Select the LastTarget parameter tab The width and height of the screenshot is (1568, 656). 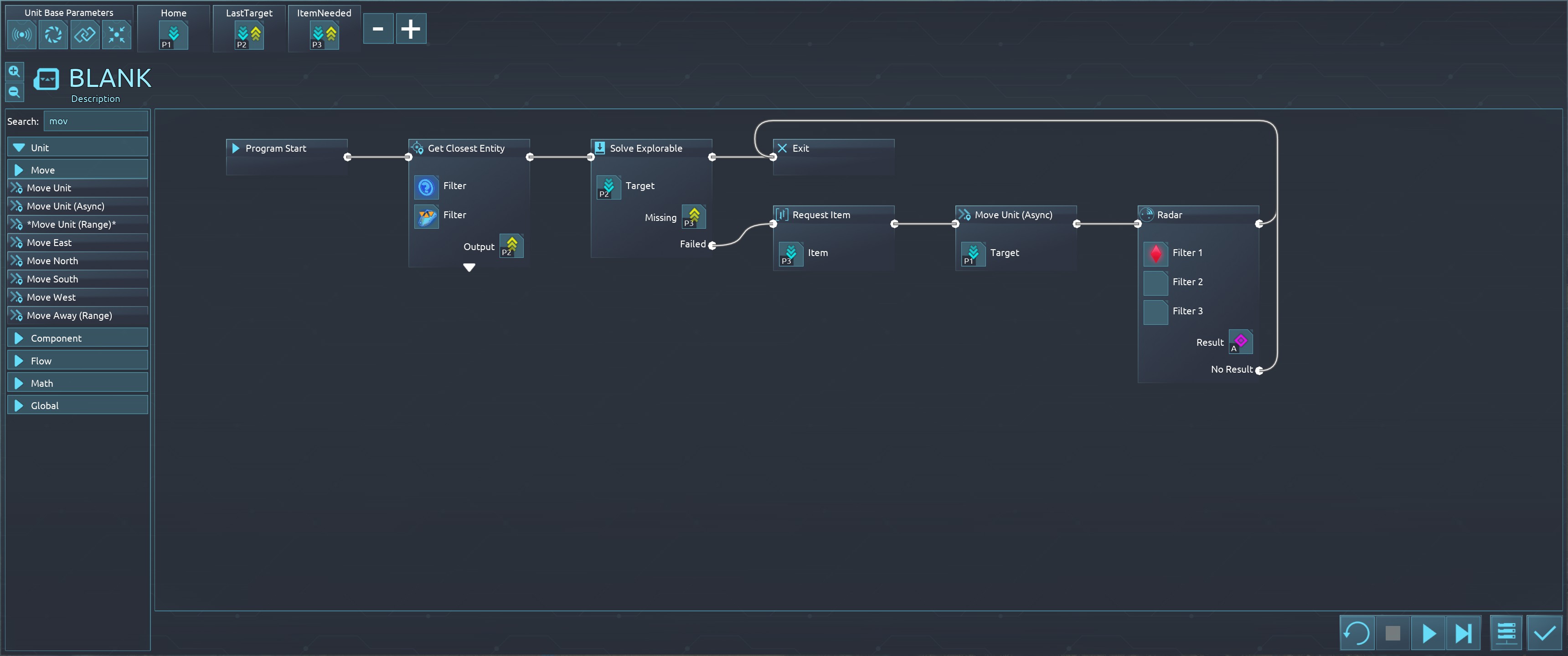tap(249, 28)
